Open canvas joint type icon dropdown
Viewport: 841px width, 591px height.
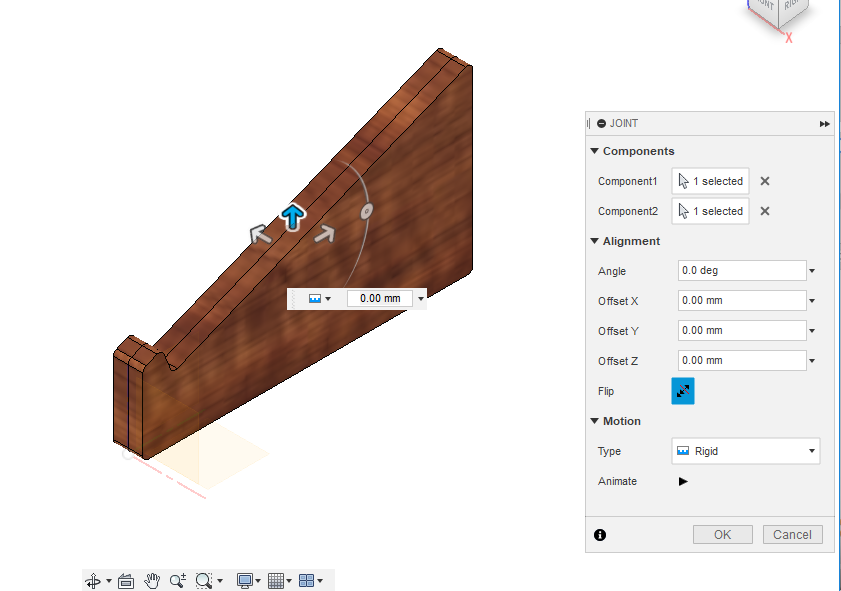point(320,299)
